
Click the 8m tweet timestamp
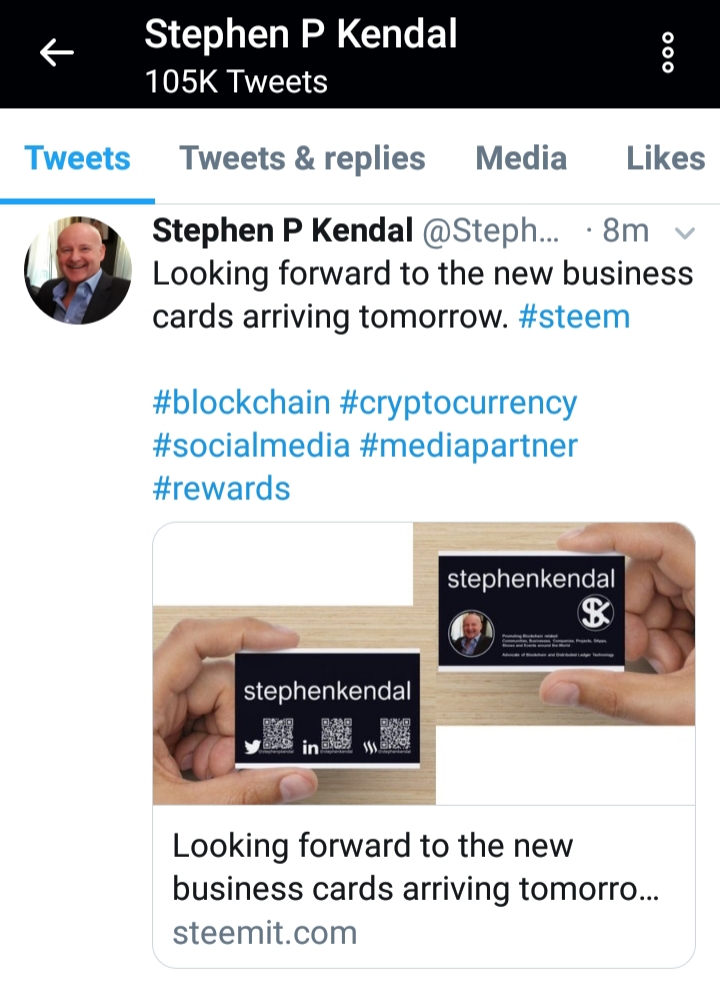click(x=626, y=232)
